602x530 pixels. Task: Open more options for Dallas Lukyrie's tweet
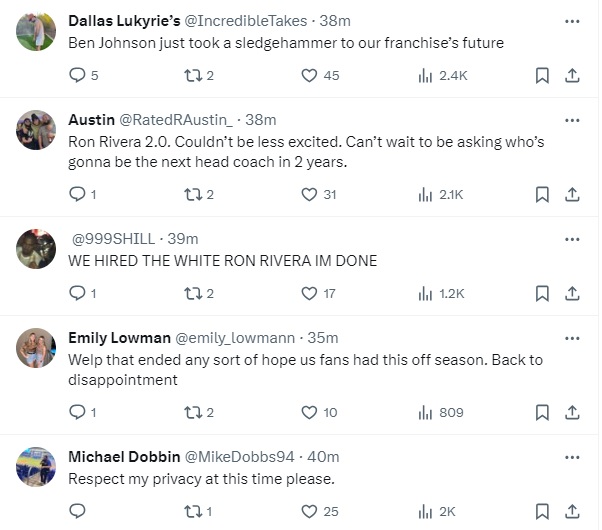(572, 20)
